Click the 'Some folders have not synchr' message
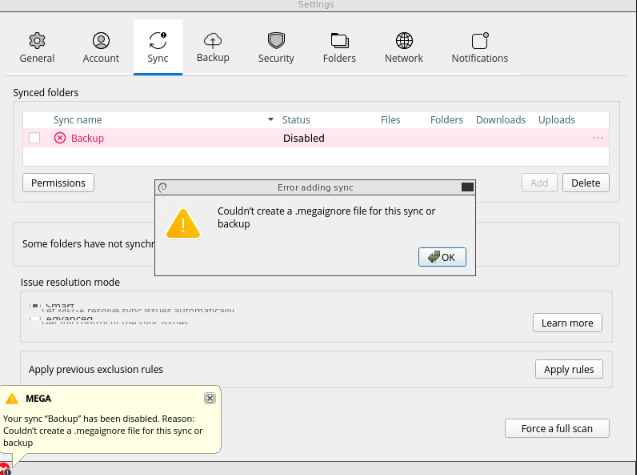The width and height of the screenshot is (637, 475). tap(88, 244)
